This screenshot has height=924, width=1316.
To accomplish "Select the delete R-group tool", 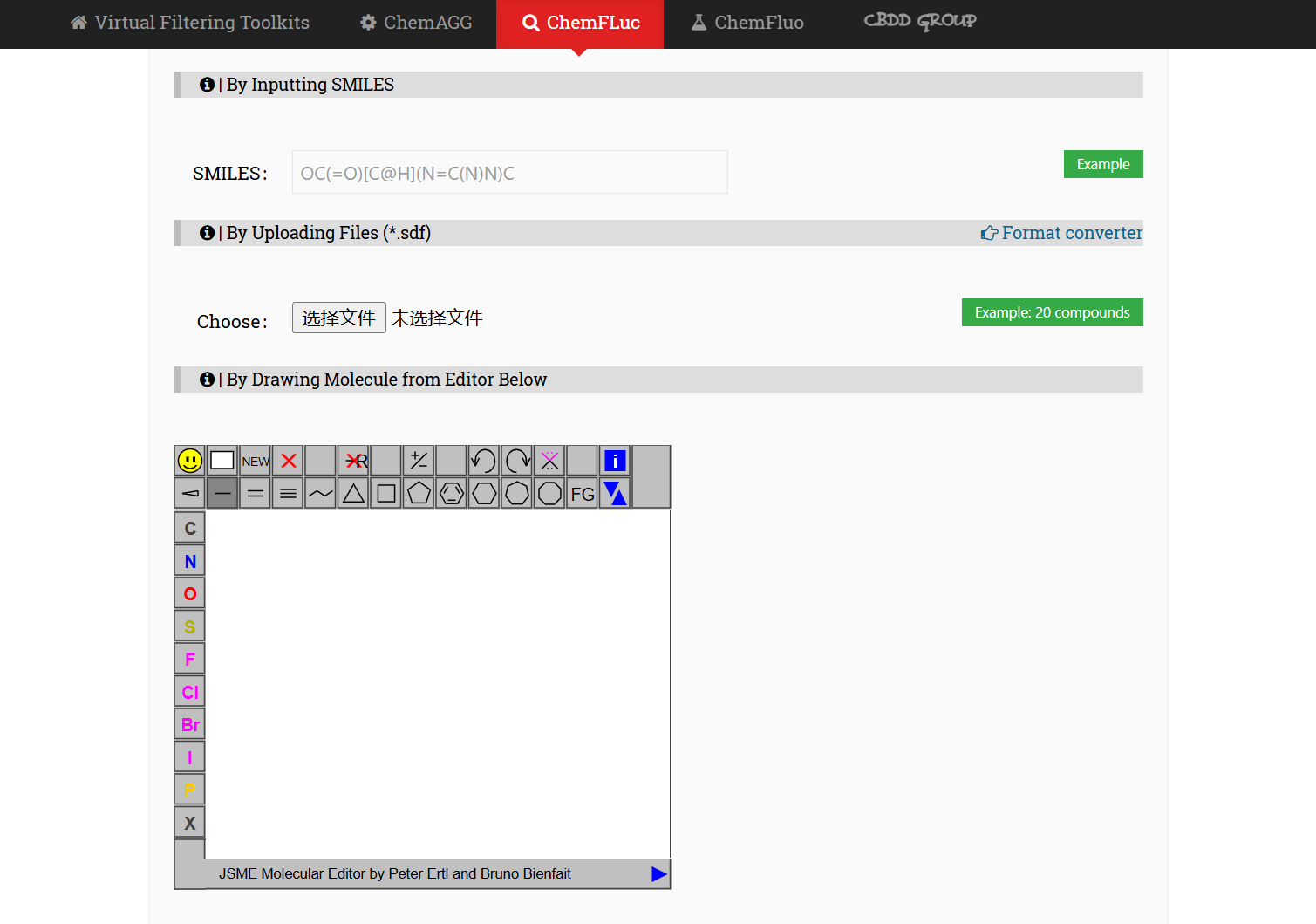I will click(x=353, y=461).
